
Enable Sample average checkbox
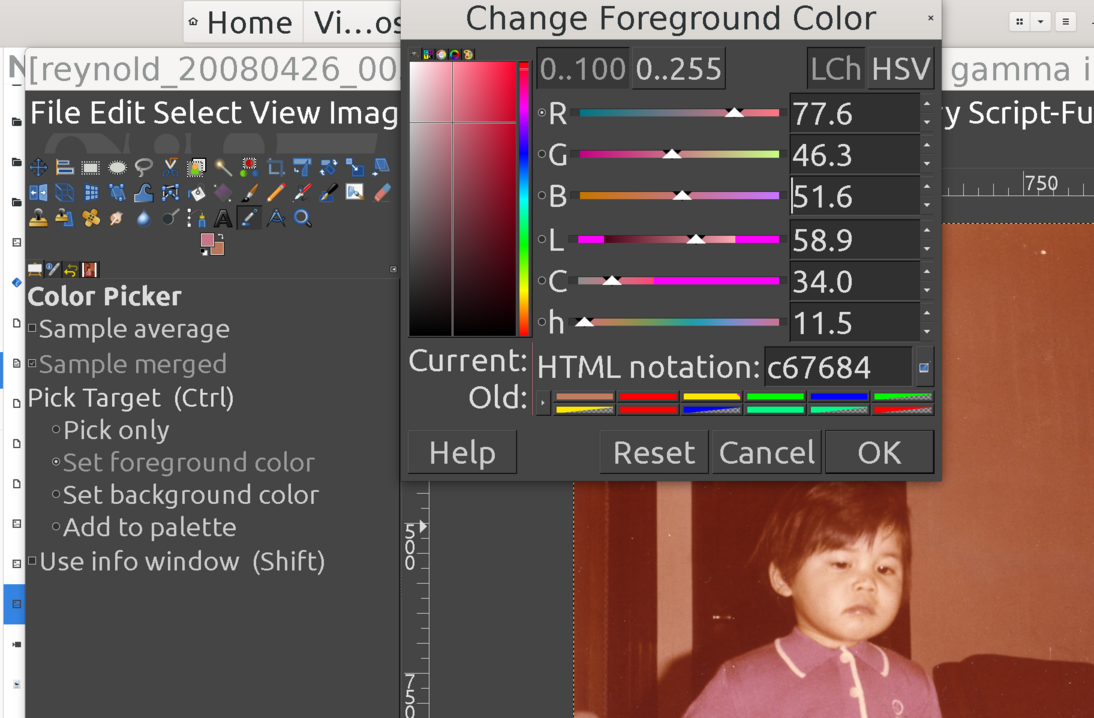(32, 328)
